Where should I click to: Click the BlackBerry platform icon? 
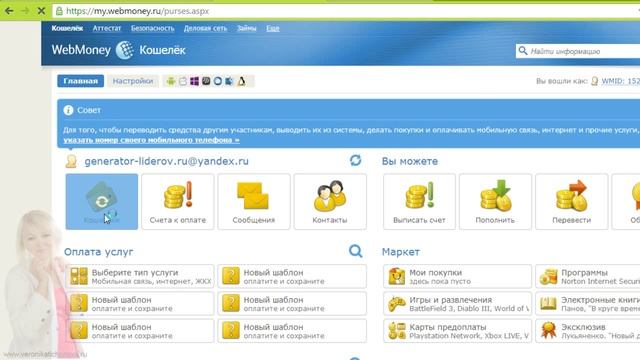tap(206, 81)
